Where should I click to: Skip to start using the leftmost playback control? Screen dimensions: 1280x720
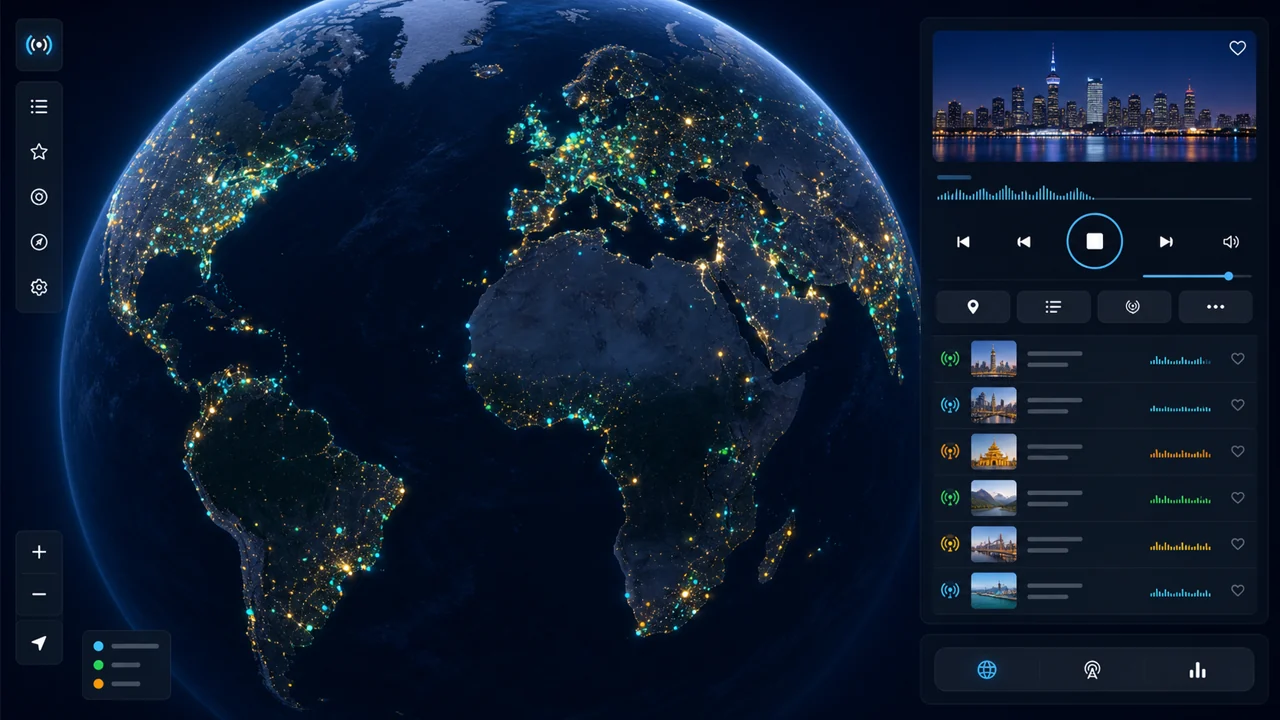click(x=963, y=242)
